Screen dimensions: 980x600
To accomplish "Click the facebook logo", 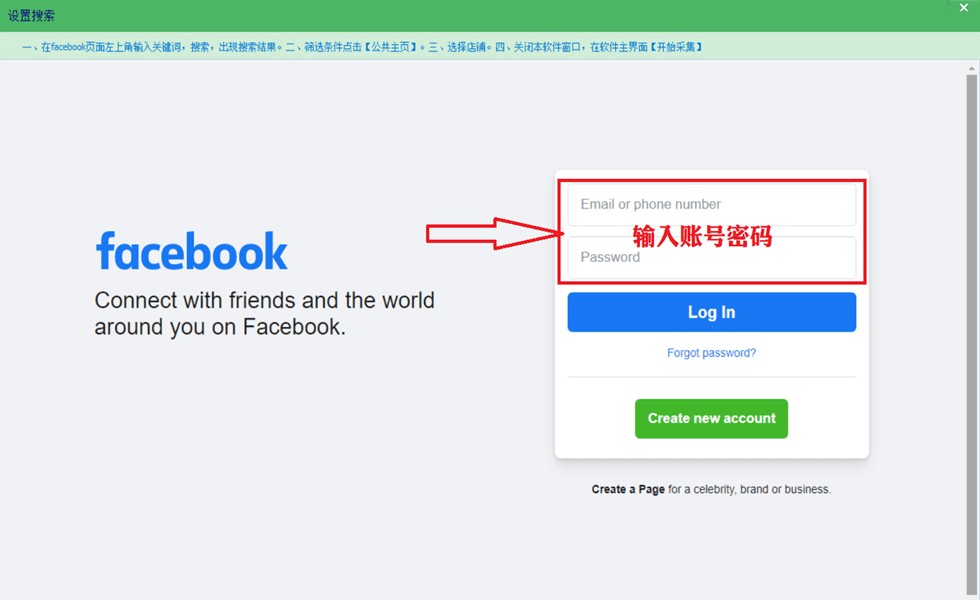I will [192, 251].
